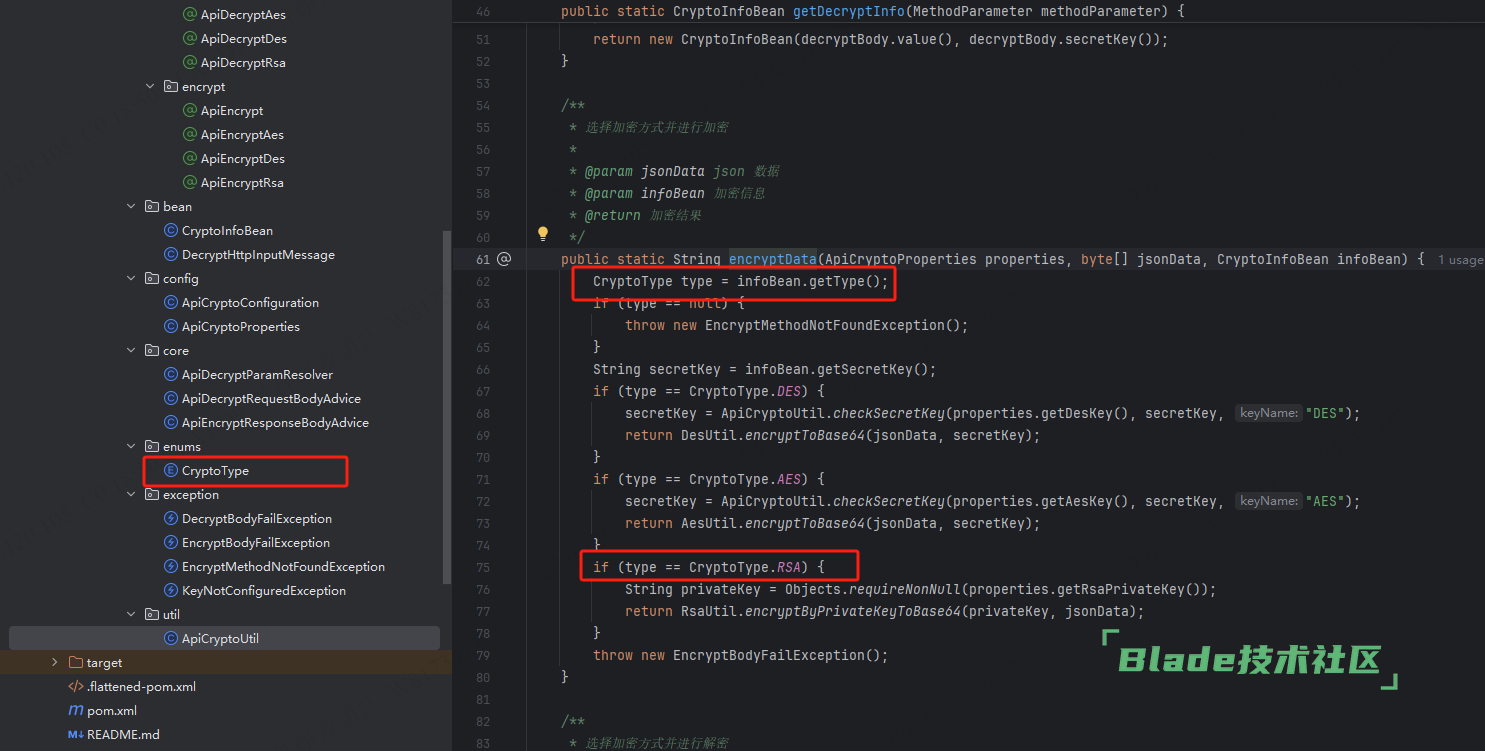This screenshot has height=751, width=1485.
Task: Open ApiEncryptRsa annotation file
Action: [x=242, y=183]
